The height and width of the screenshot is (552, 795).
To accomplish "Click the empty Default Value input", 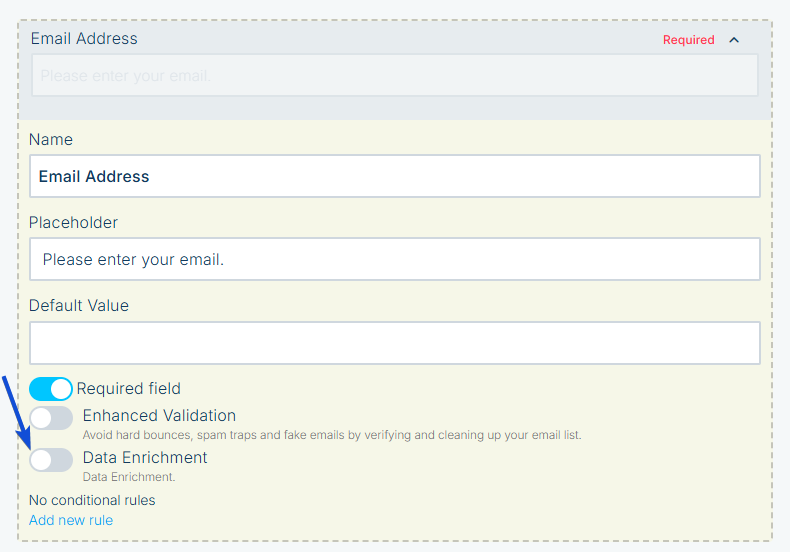I will (x=394, y=343).
